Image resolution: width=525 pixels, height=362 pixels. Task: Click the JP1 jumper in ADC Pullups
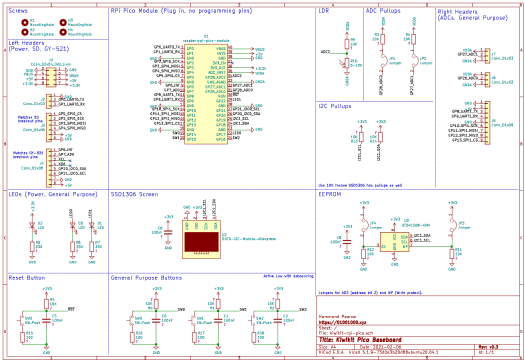(x=383, y=62)
